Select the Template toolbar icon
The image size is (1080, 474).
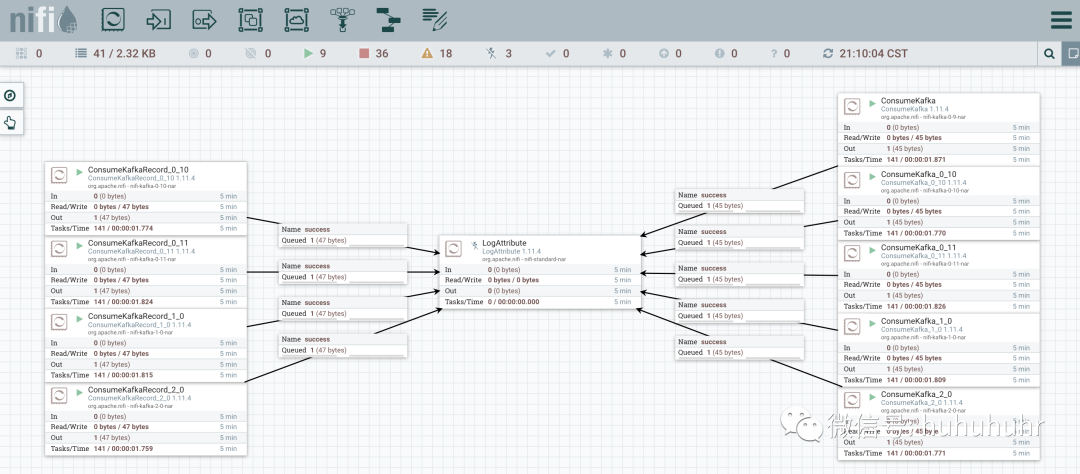click(388, 20)
